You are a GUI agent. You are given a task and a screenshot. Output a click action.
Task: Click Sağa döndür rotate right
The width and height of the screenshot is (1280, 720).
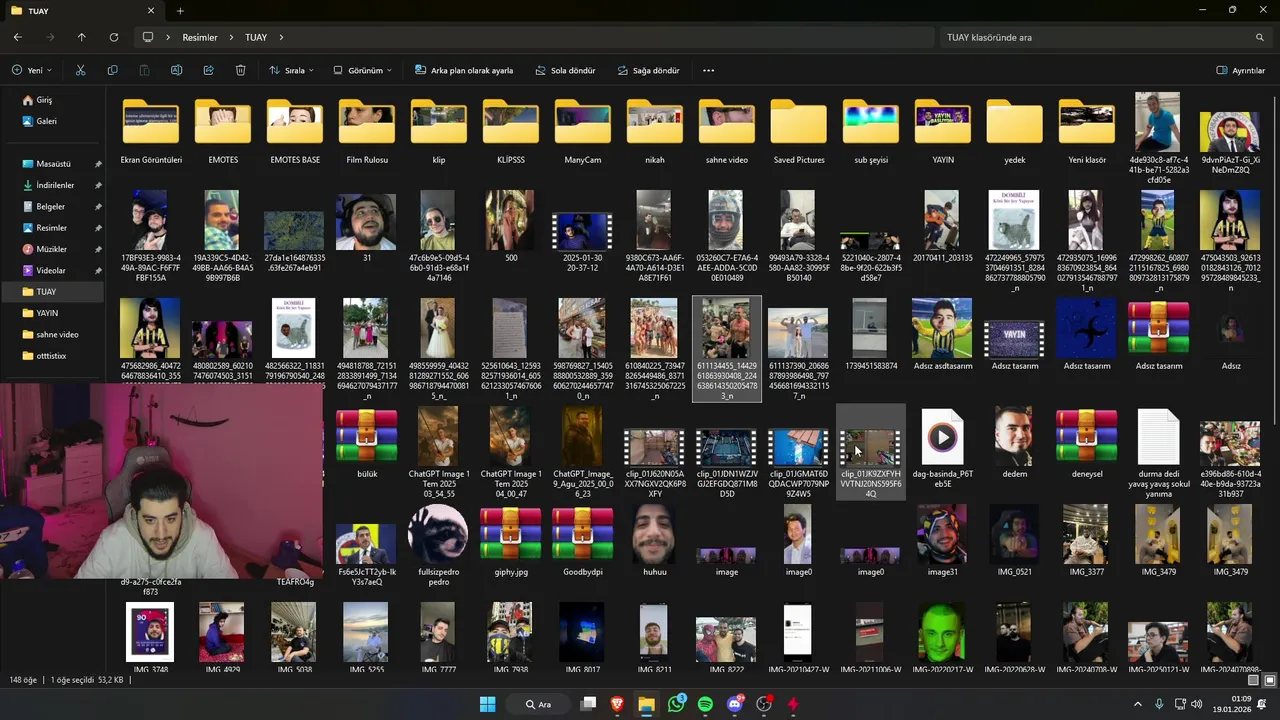648,71
